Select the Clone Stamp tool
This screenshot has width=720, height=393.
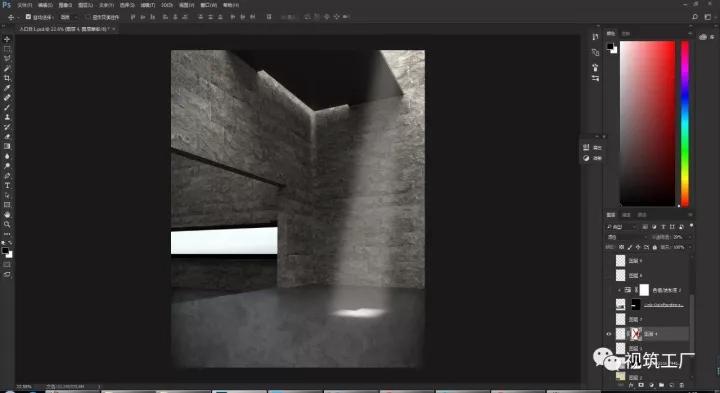7,117
